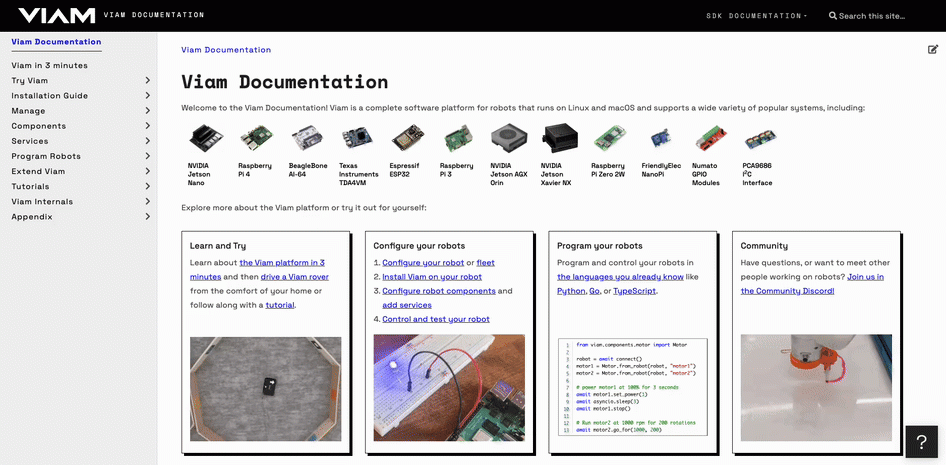Choose the Espressif ESP32 board image

point(408,138)
